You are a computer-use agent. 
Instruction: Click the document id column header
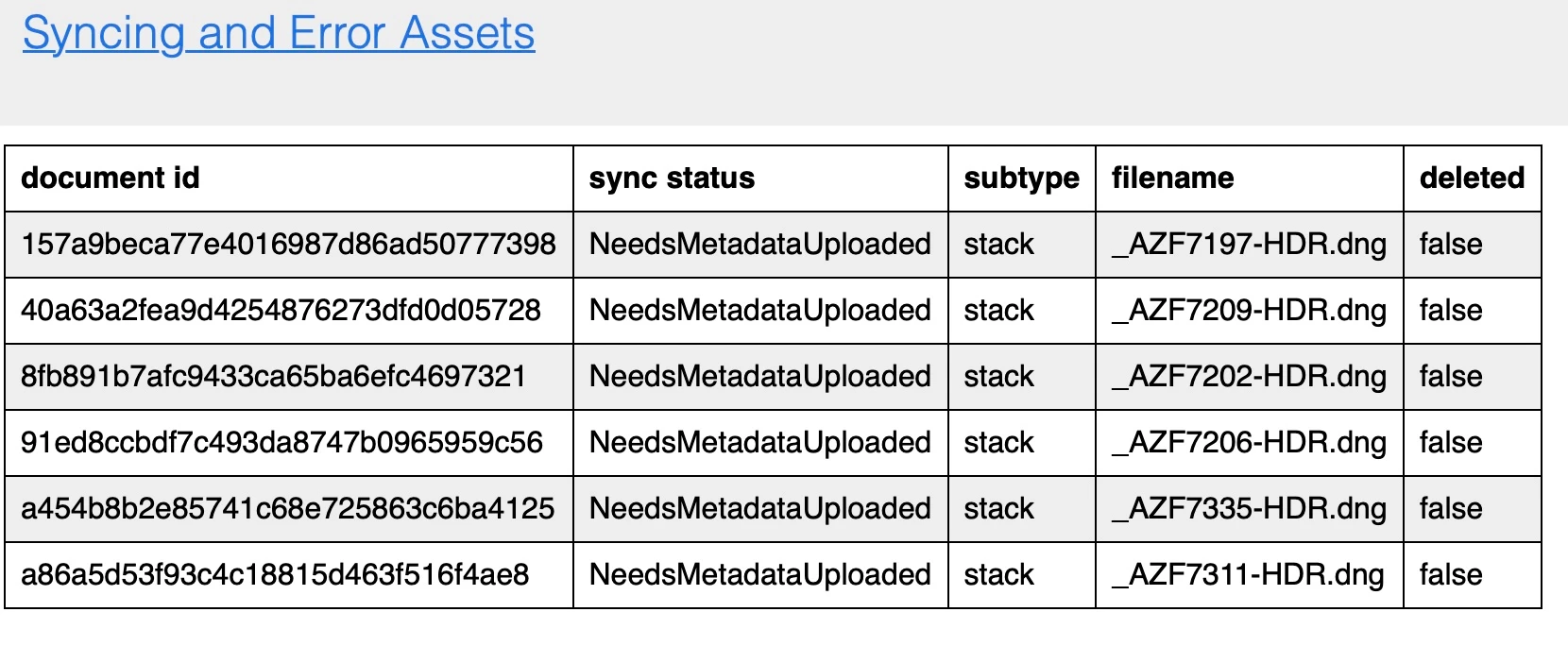[111, 178]
